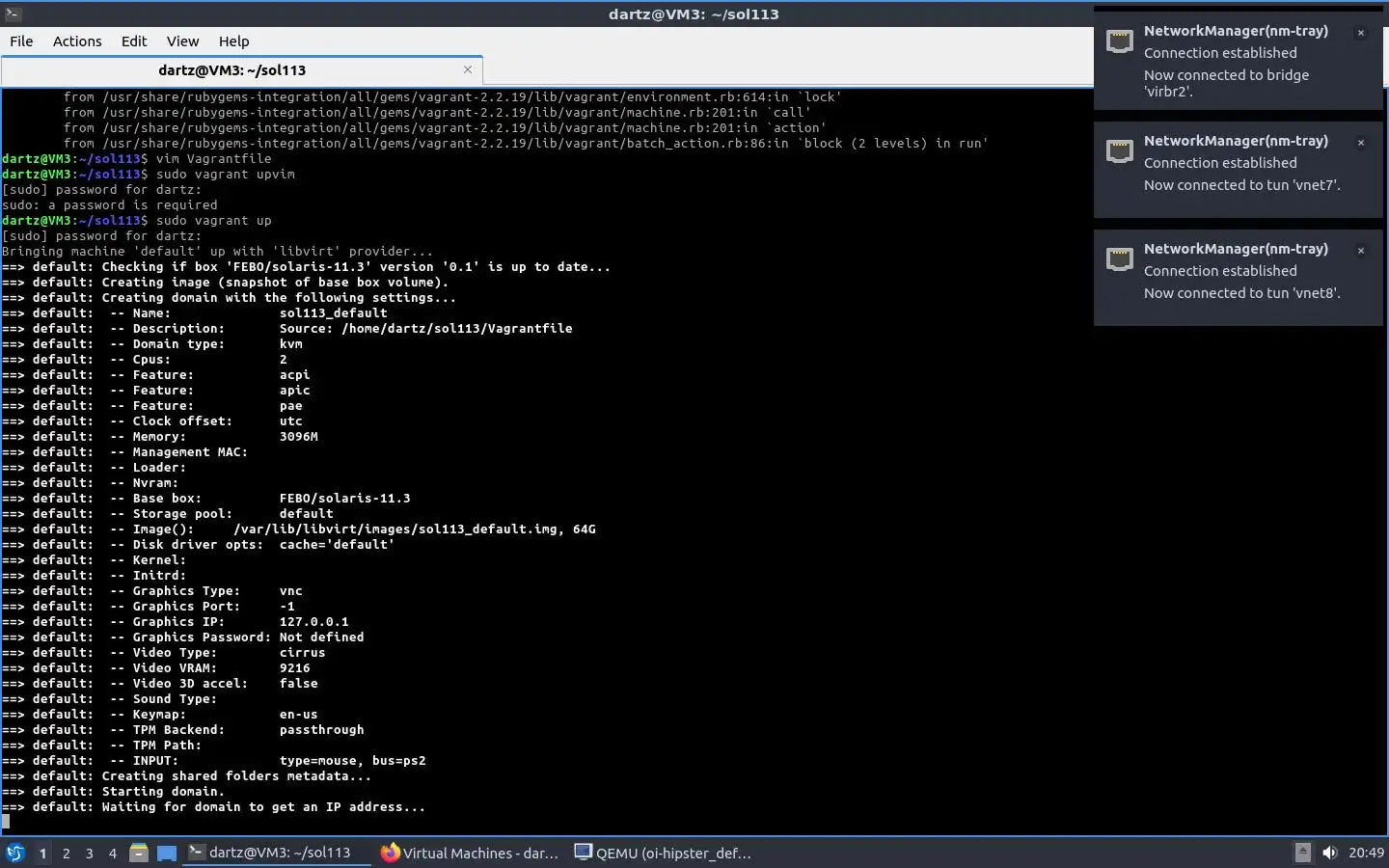Viewport: 1389px width, 868px height.
Task: Open the File menu
Action: pyautogui.click(x=21, y=41)
